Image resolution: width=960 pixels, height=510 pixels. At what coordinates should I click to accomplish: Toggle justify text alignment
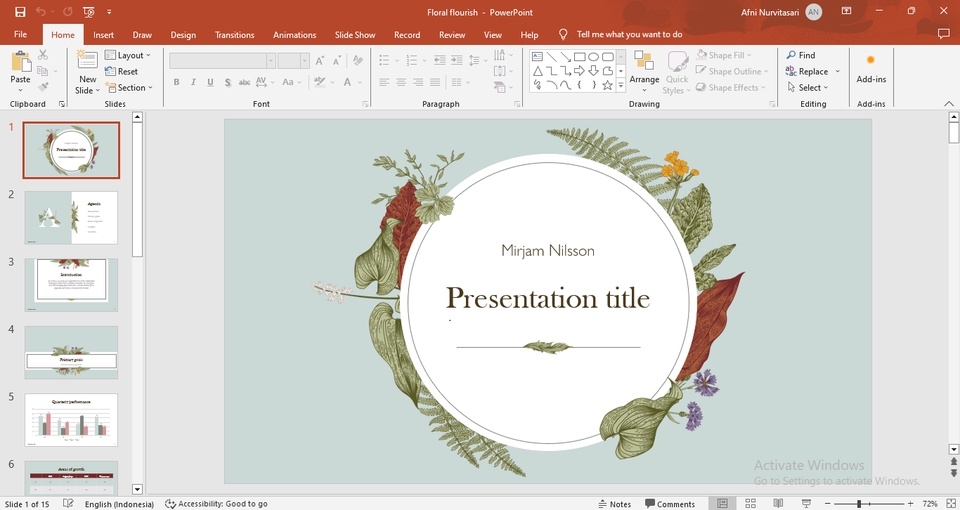(x=435, y=81)
